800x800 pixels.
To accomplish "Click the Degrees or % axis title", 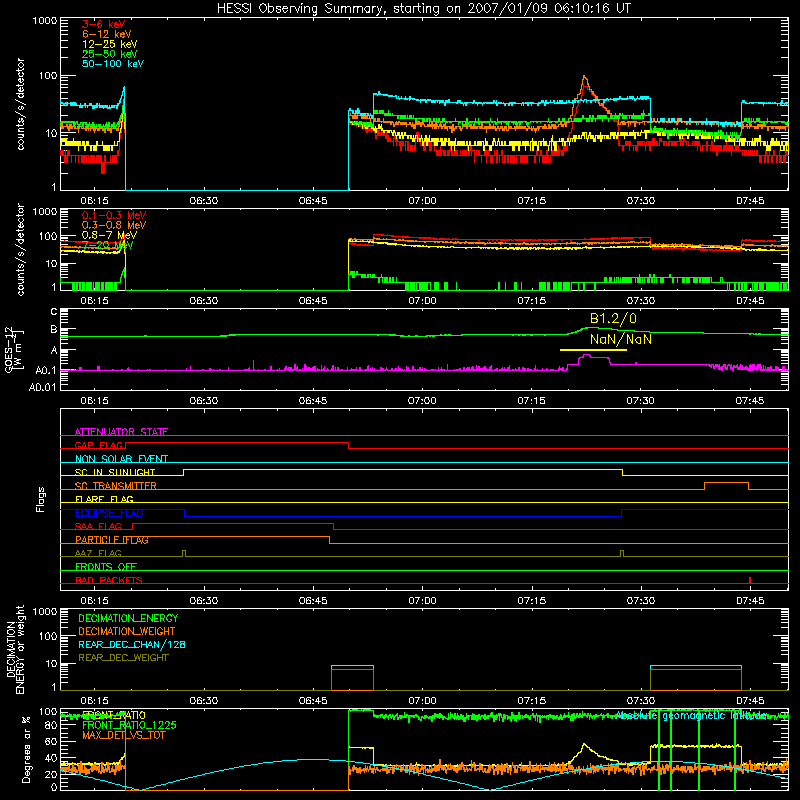I will [x=27, y=750].
